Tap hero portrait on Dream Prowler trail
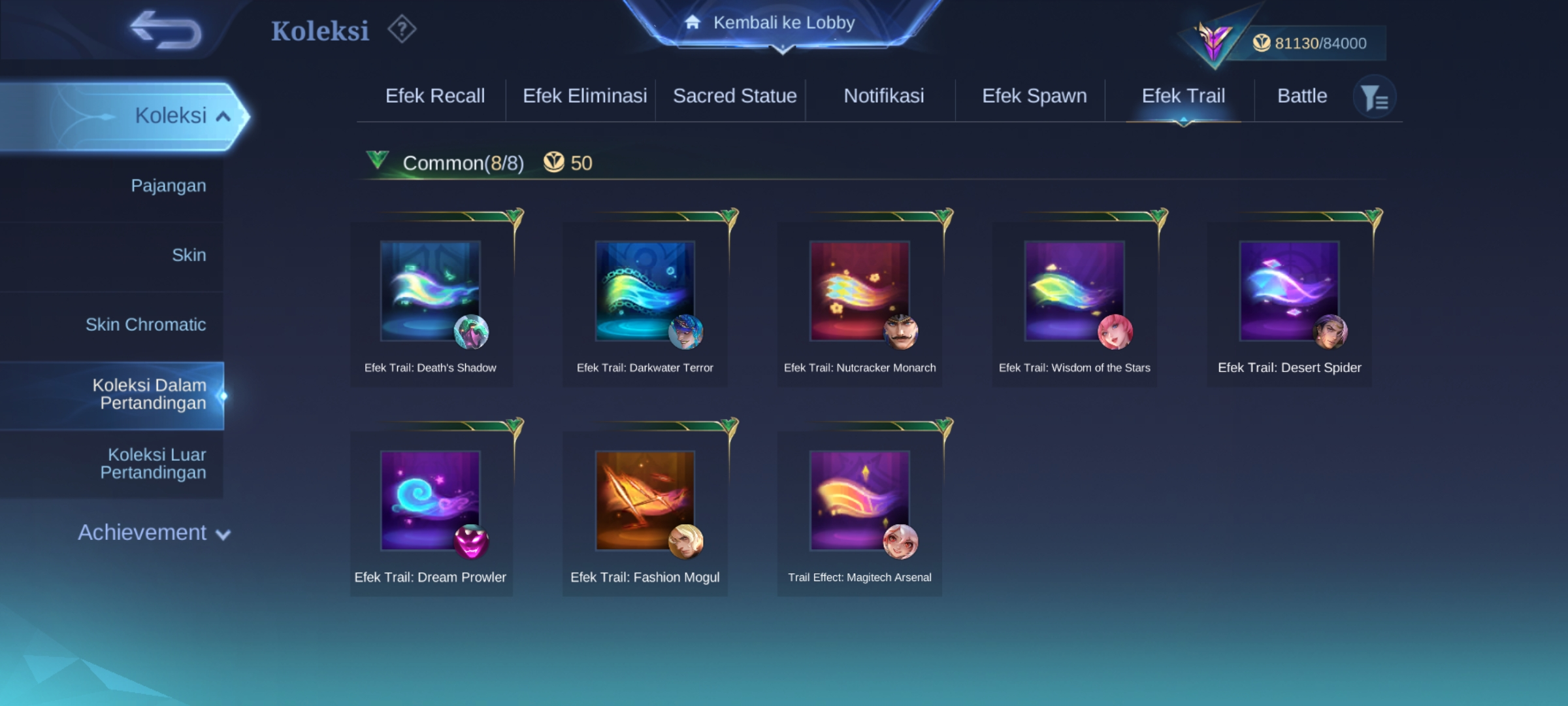Image resolution: width=1568 pixels, height=706 pixels. [x=471, y=542]
